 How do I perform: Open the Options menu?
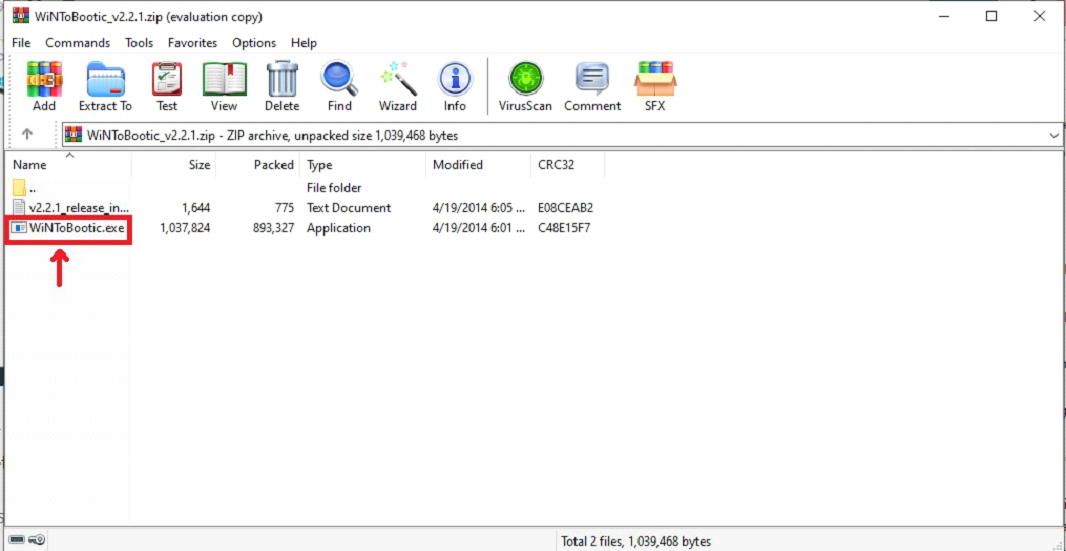(x=254, y=43)
